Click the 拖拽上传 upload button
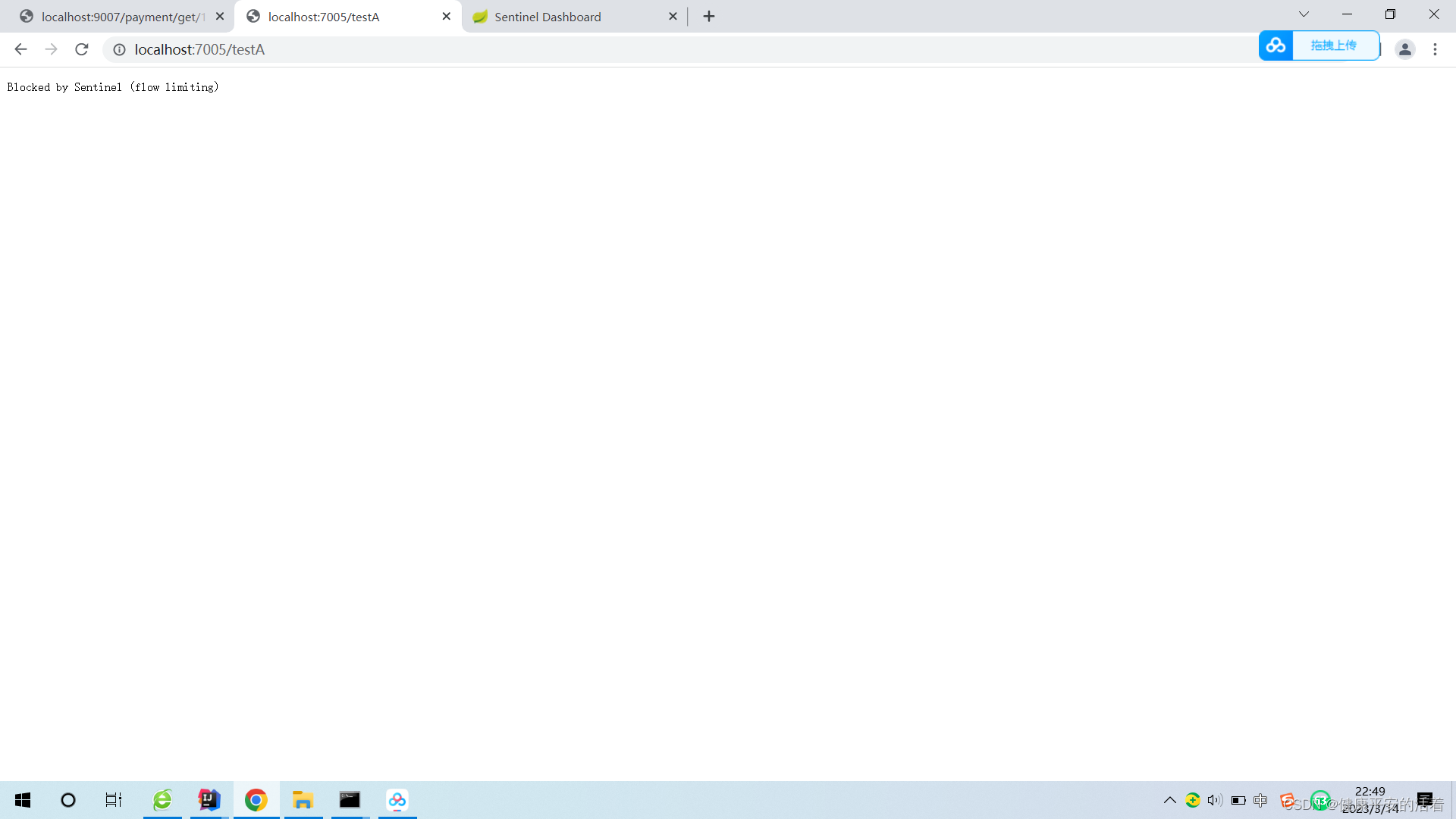 pyautogui.click(x=1335, y=45)
